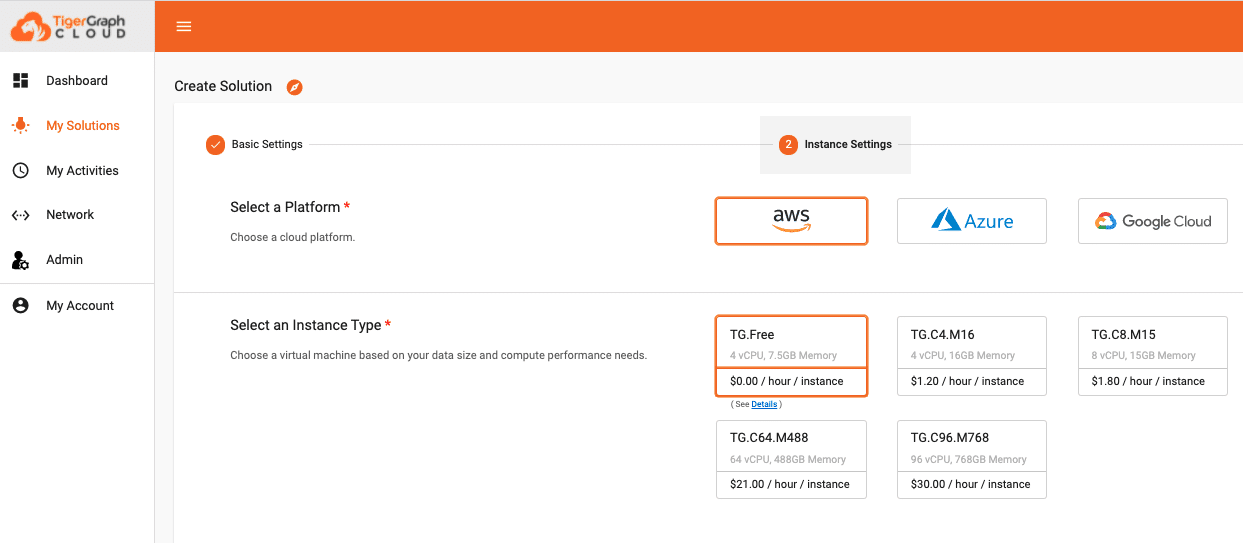The width and height of the screenshot is (1243, 543).
Task: Toggle the hamburger menu icon
Action: [x=184, y=27]
